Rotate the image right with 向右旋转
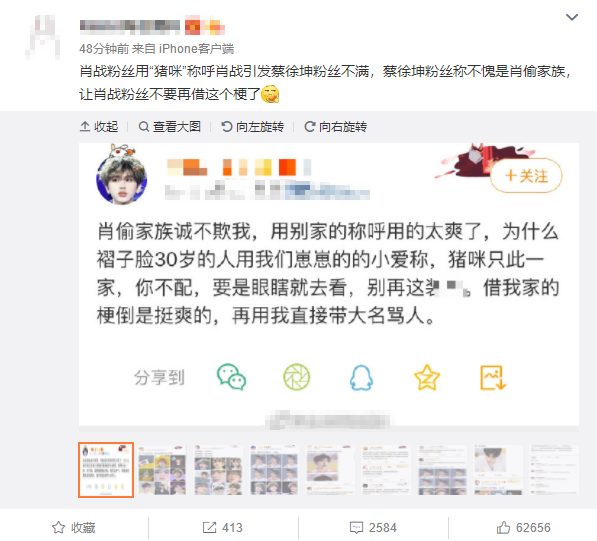The width and height of the screenshot is (597, 541). 335,126
